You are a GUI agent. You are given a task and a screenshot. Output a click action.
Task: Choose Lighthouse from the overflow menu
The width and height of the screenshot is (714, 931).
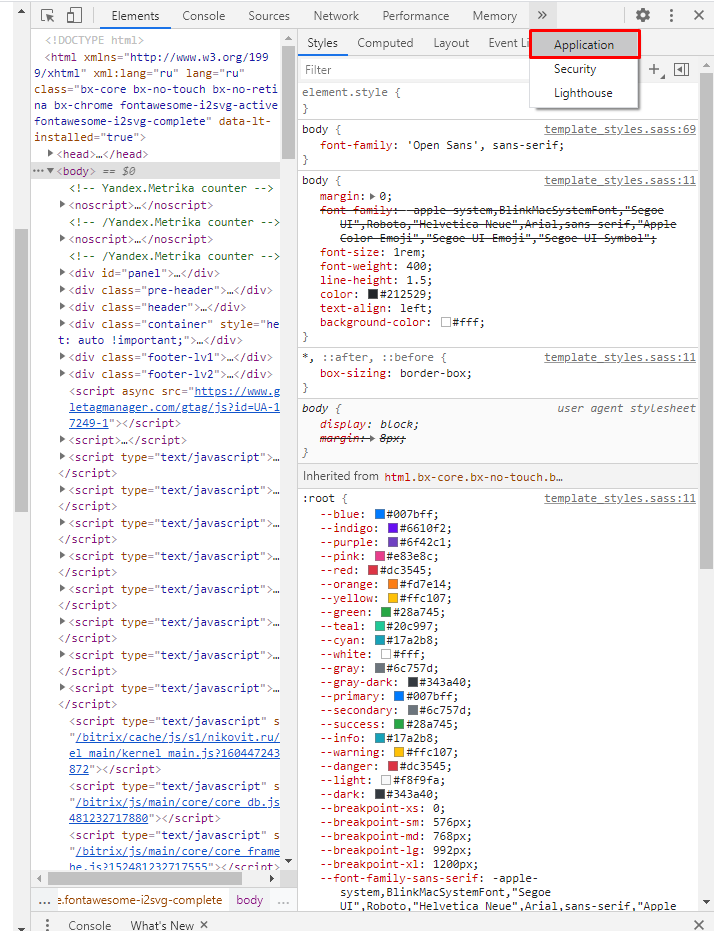pos(585,93)
